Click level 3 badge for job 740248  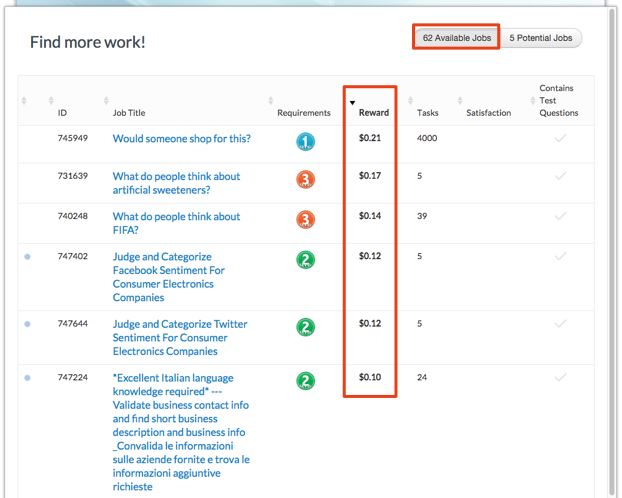(305, 219)
